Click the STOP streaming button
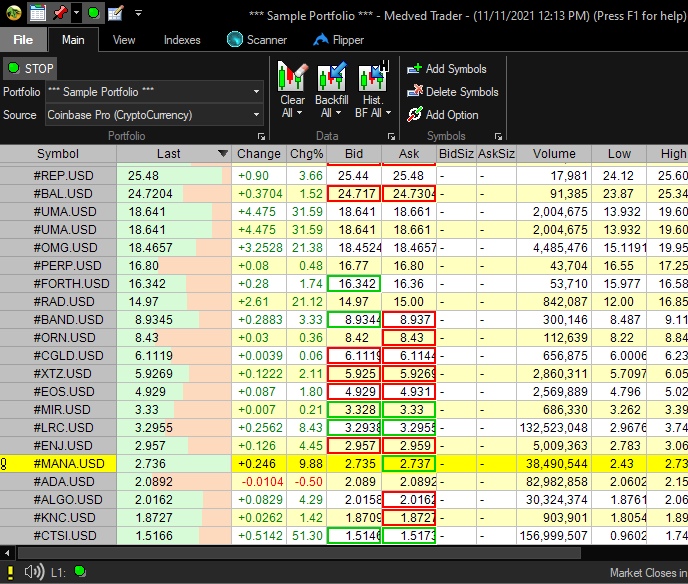The width and height of the screenshot is (688, 584). (30, 68)
